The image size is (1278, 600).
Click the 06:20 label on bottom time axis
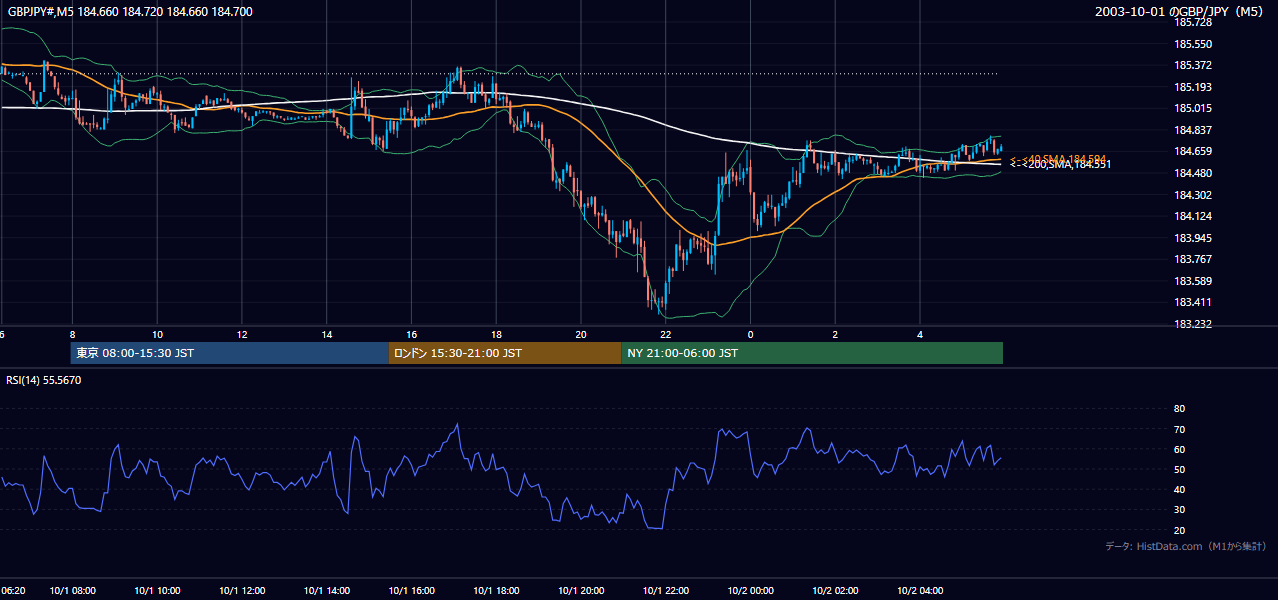click(x=13, y=591)
